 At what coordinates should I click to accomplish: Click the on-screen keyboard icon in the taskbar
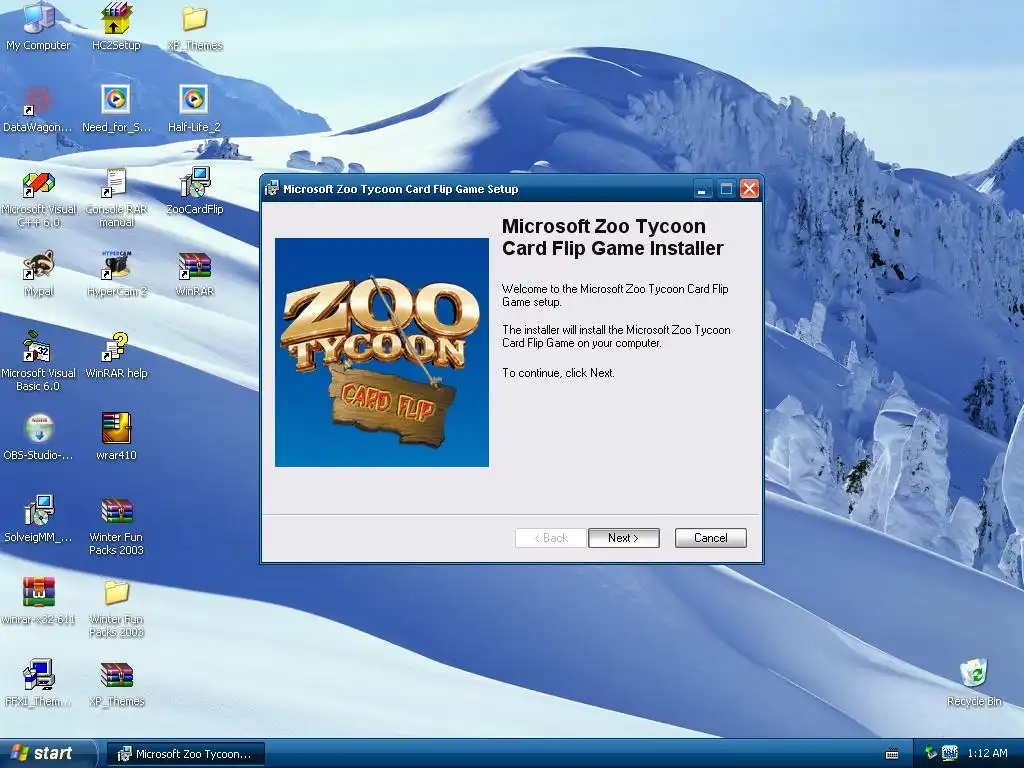(891, 754)
